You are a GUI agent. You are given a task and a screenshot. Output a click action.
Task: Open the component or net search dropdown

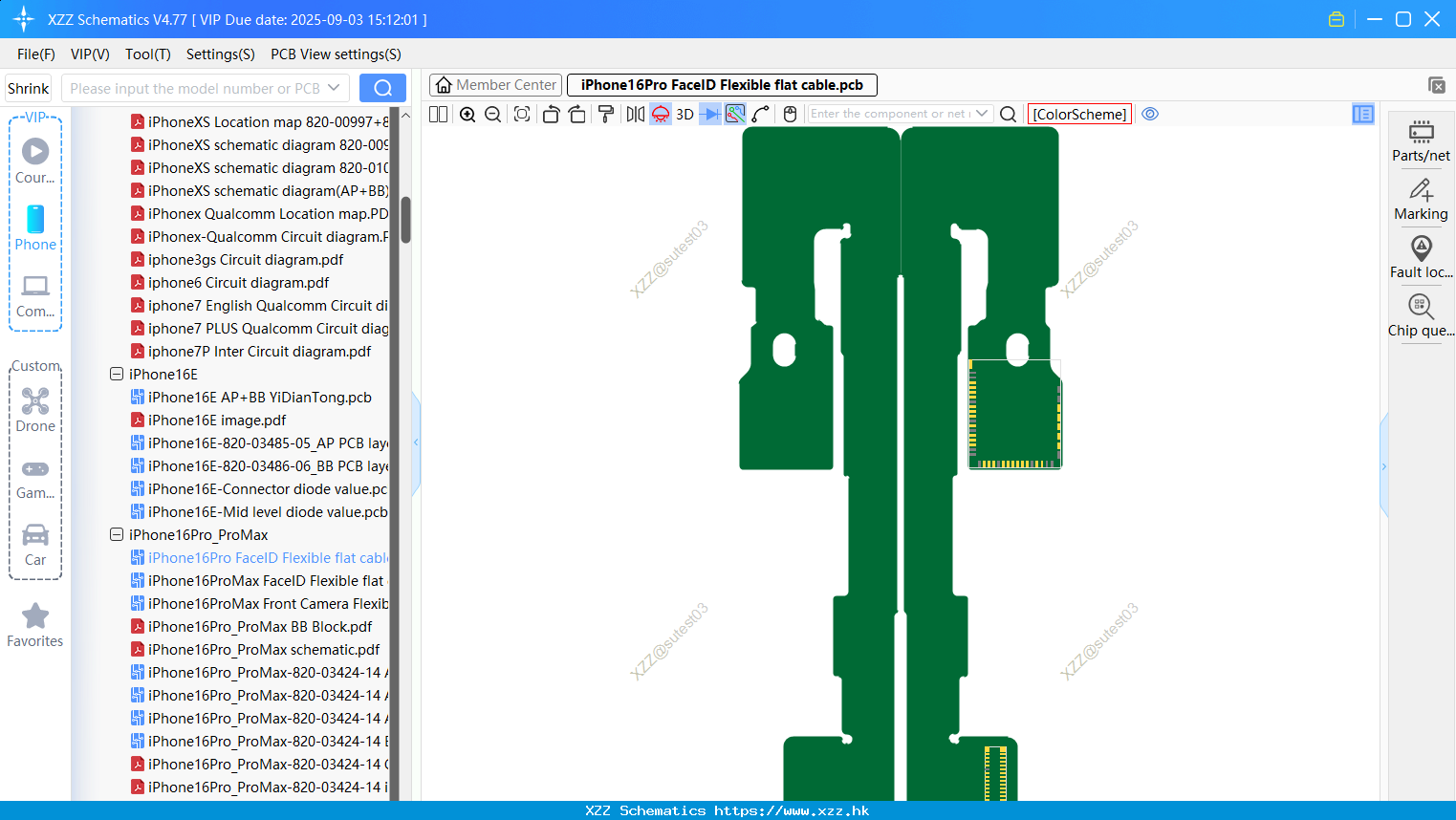(x=982, y=114)
